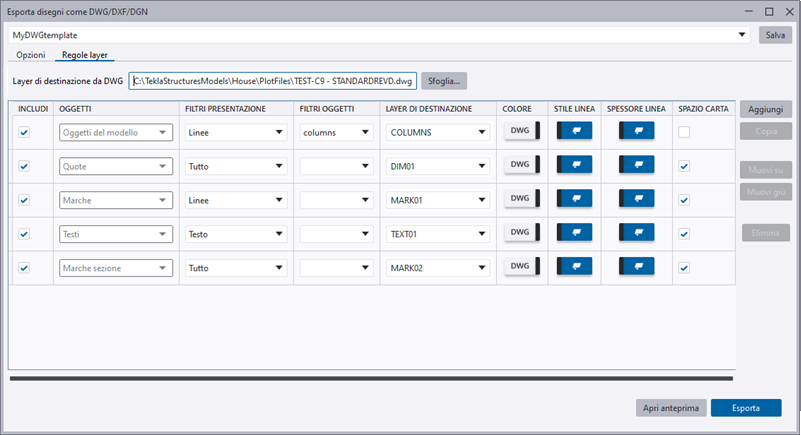Click the line style icon for MARK02 row

[574, 267]
